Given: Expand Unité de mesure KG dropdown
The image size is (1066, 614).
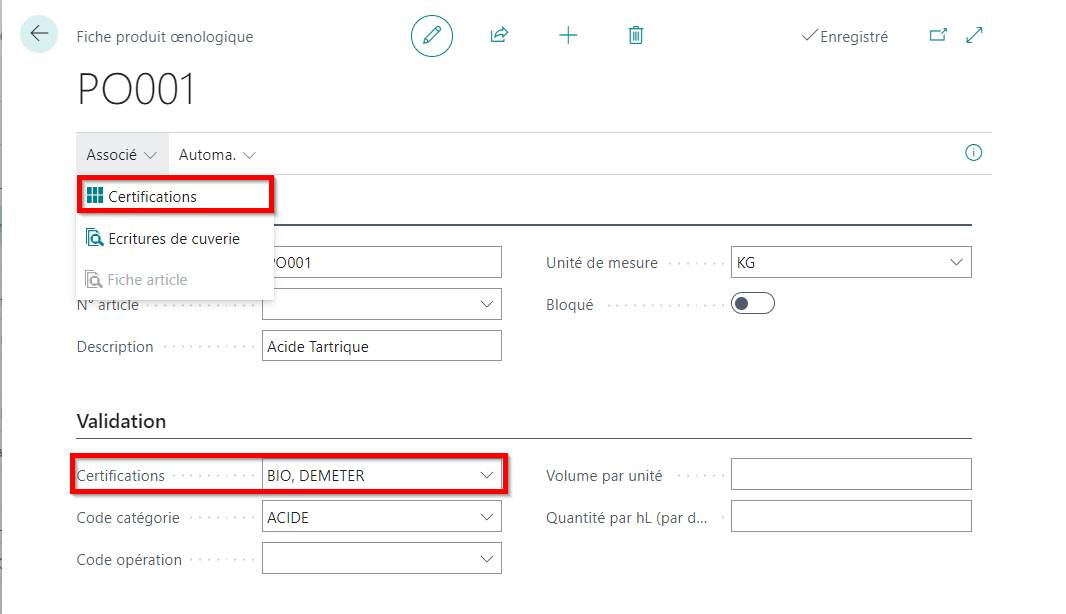Looking at the screenshot, I should pyautogui.click(x=956, y=262).
